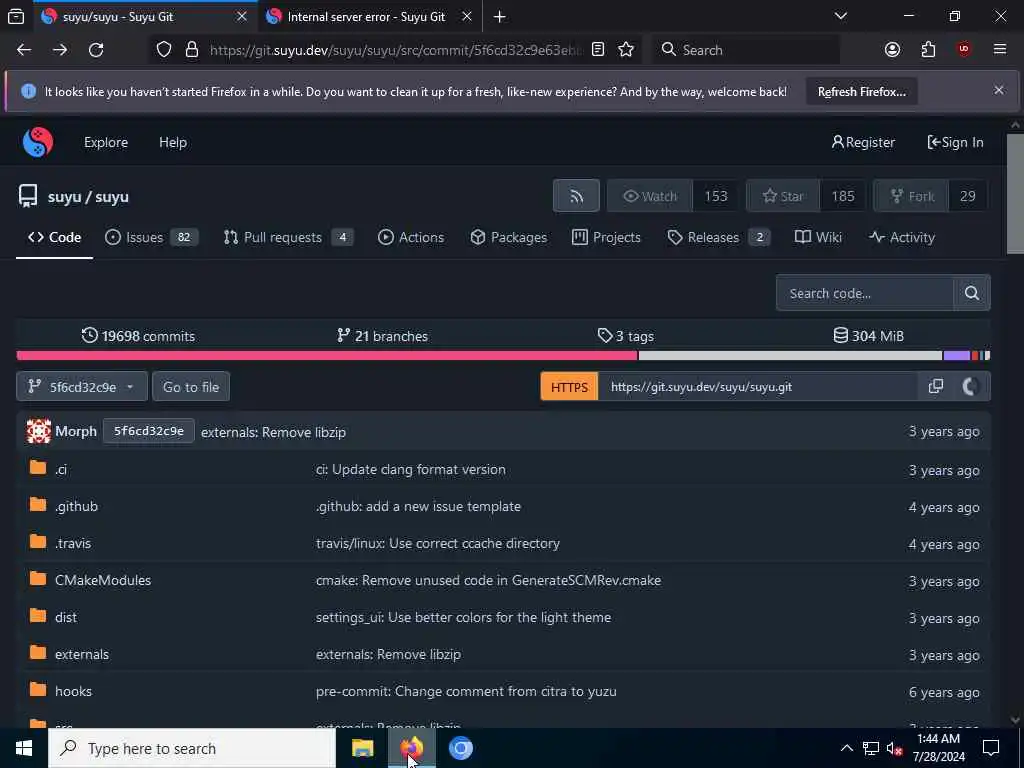Click the Help menu link
1024x768 pixels.
point(173,142)
